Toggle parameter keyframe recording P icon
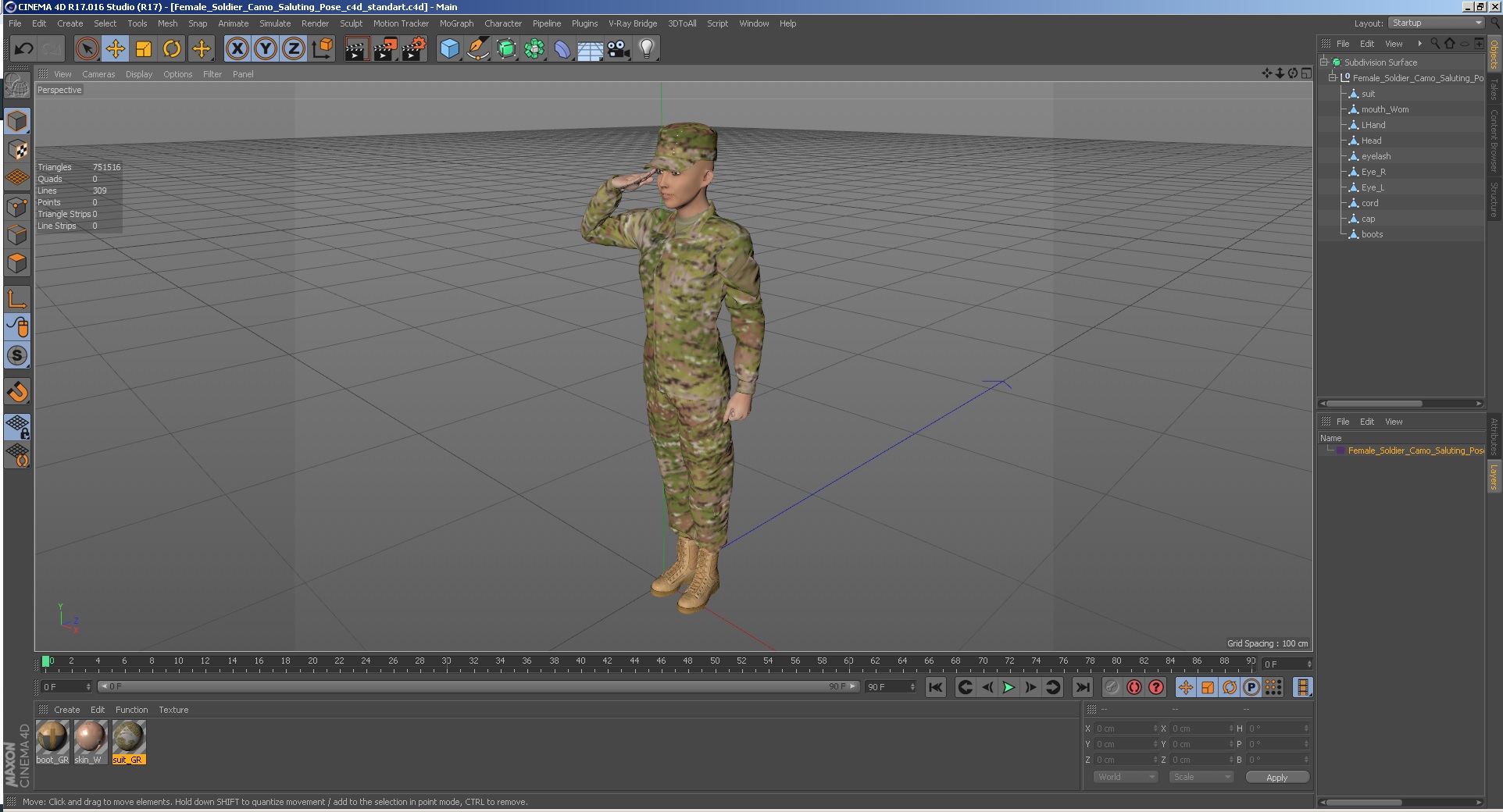This screenshot has width=1503, height=812. click(1251, 687)
